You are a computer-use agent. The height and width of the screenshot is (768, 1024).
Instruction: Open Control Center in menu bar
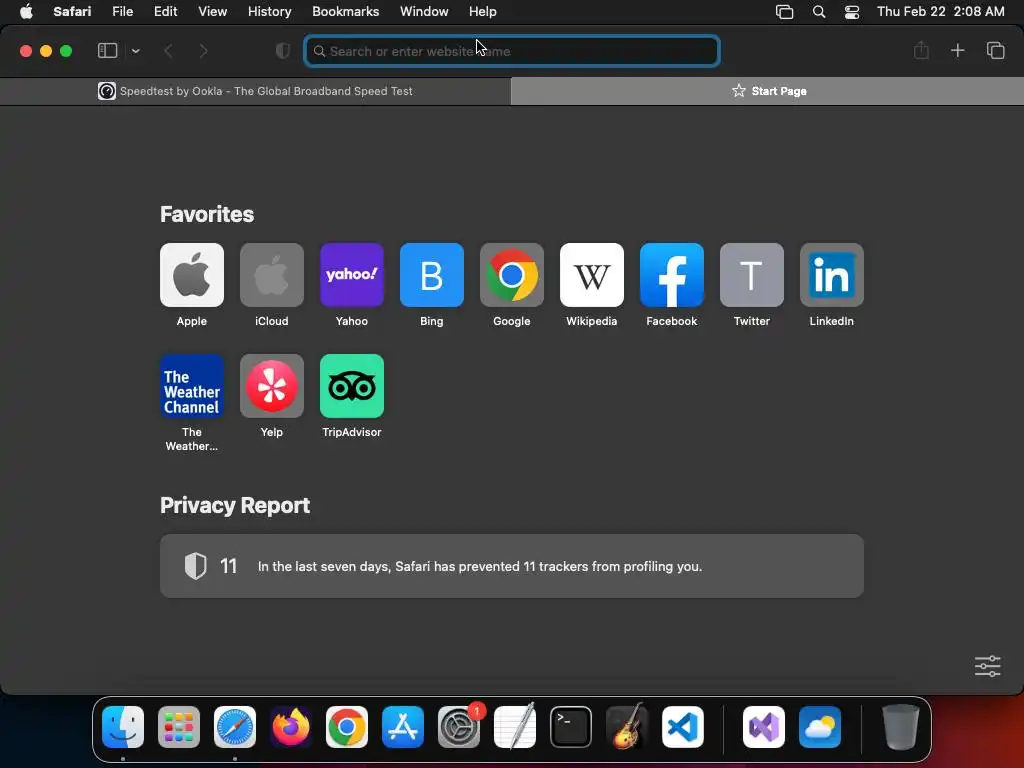pyautogui.click(x=852, y=12)
